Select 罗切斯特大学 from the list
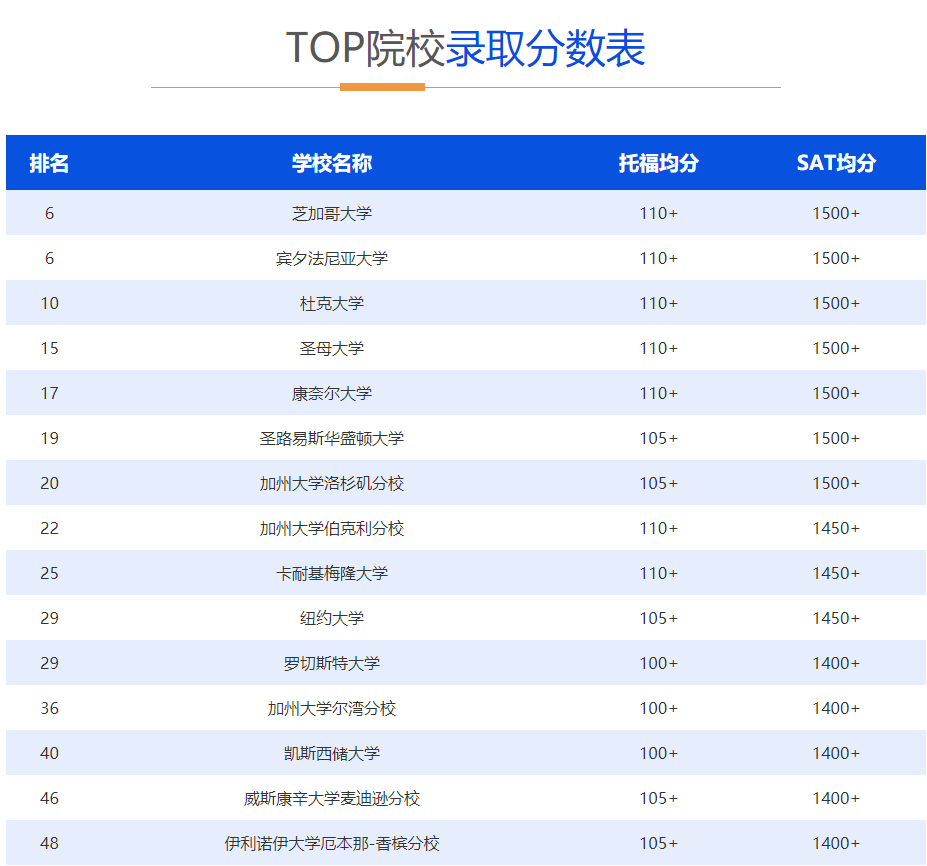The height and width of the screenshot is (866, 927). (332, 663)
